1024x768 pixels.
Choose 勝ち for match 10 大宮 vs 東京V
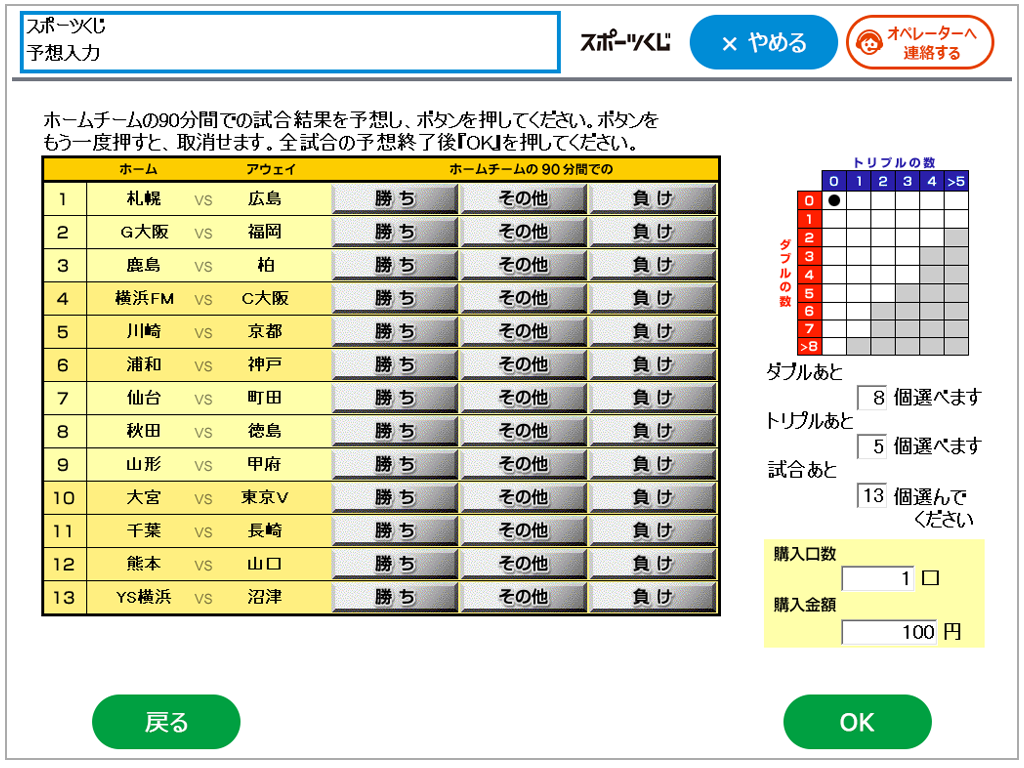point(395,497)
